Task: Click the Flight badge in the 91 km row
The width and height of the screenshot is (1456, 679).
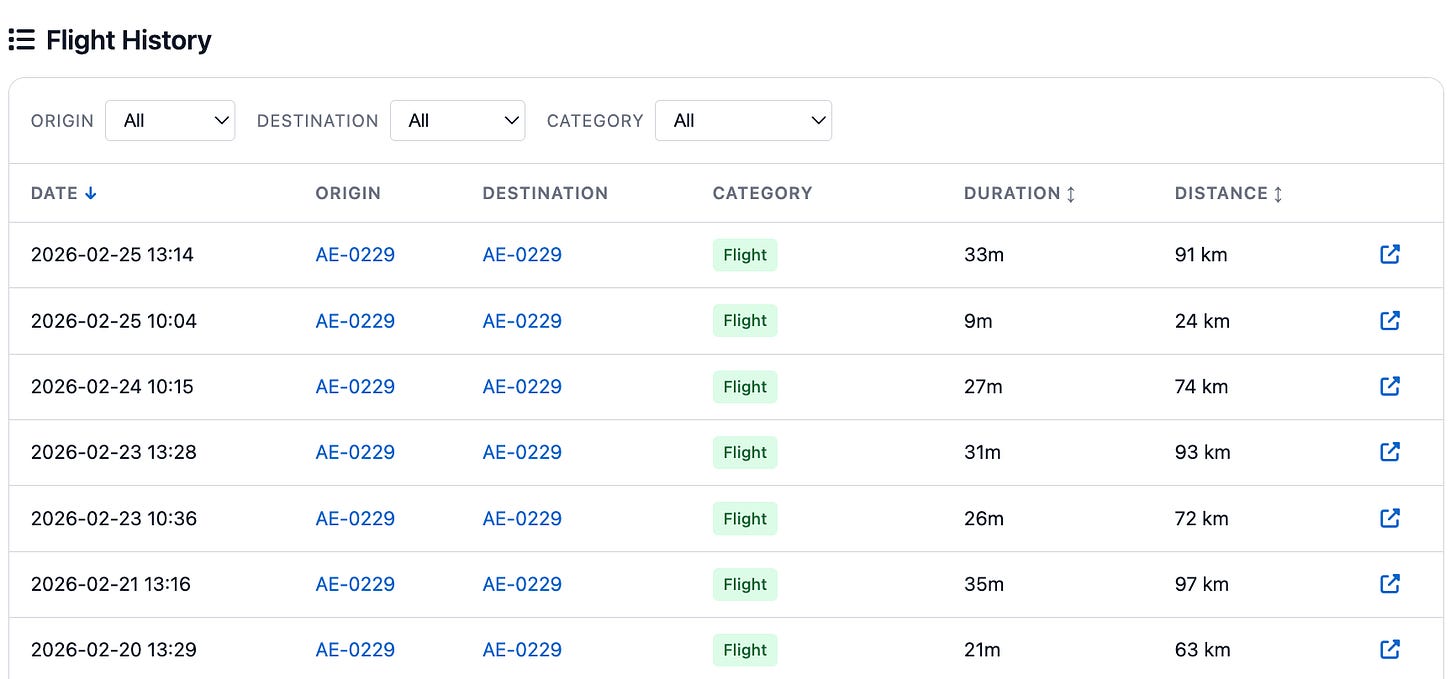Action: (745, 255)
